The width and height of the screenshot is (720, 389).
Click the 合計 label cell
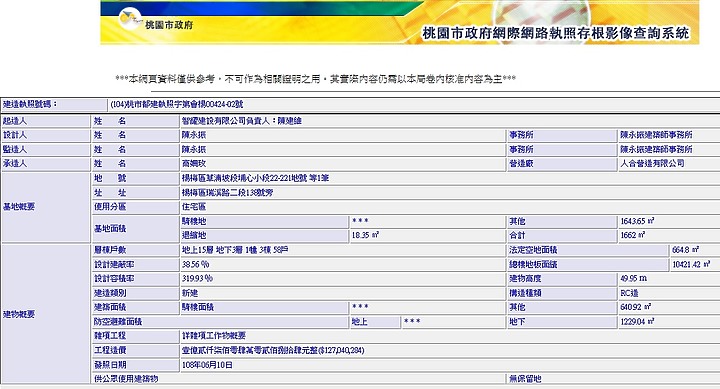pyautogui.click(x=562, y=236)
